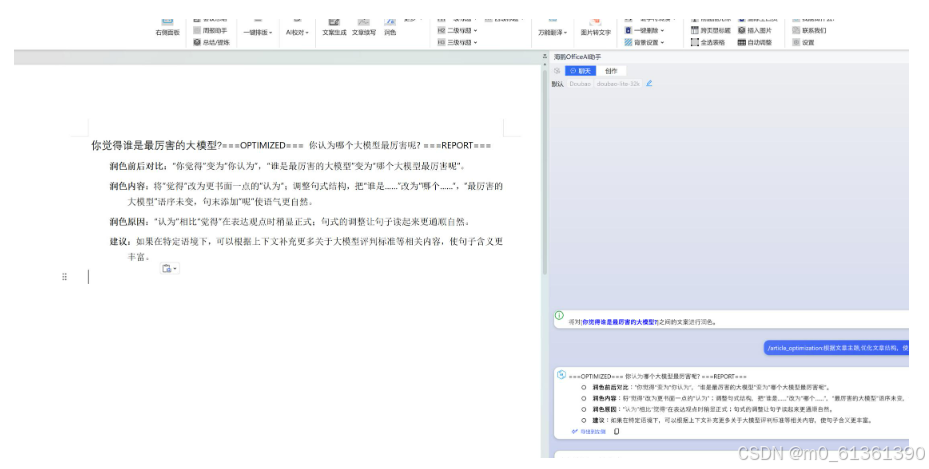Click the icon left of the 聊天 tab
This screenshot has height=469, width=929.
tap(557, 70)
